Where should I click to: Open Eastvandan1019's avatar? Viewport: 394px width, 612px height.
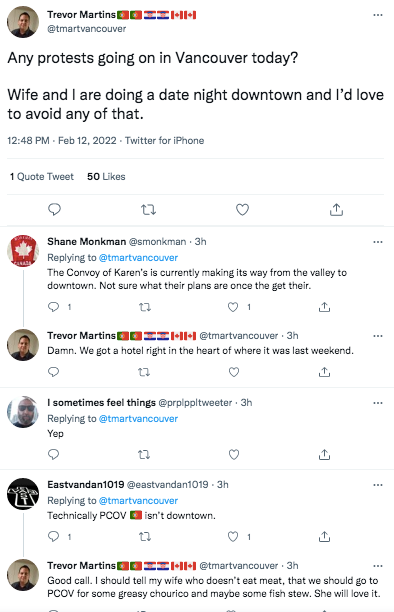click(x=23, y=494)
